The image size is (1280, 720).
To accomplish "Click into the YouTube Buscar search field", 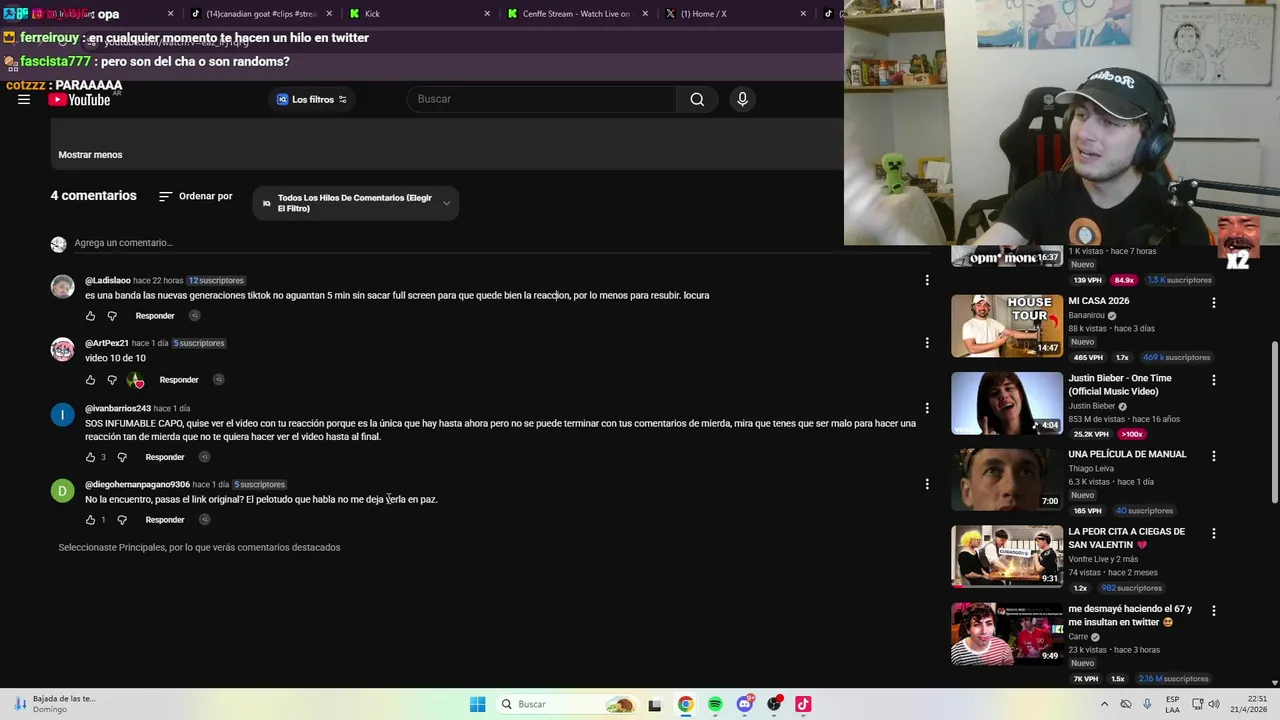I will tap(541, 99).
